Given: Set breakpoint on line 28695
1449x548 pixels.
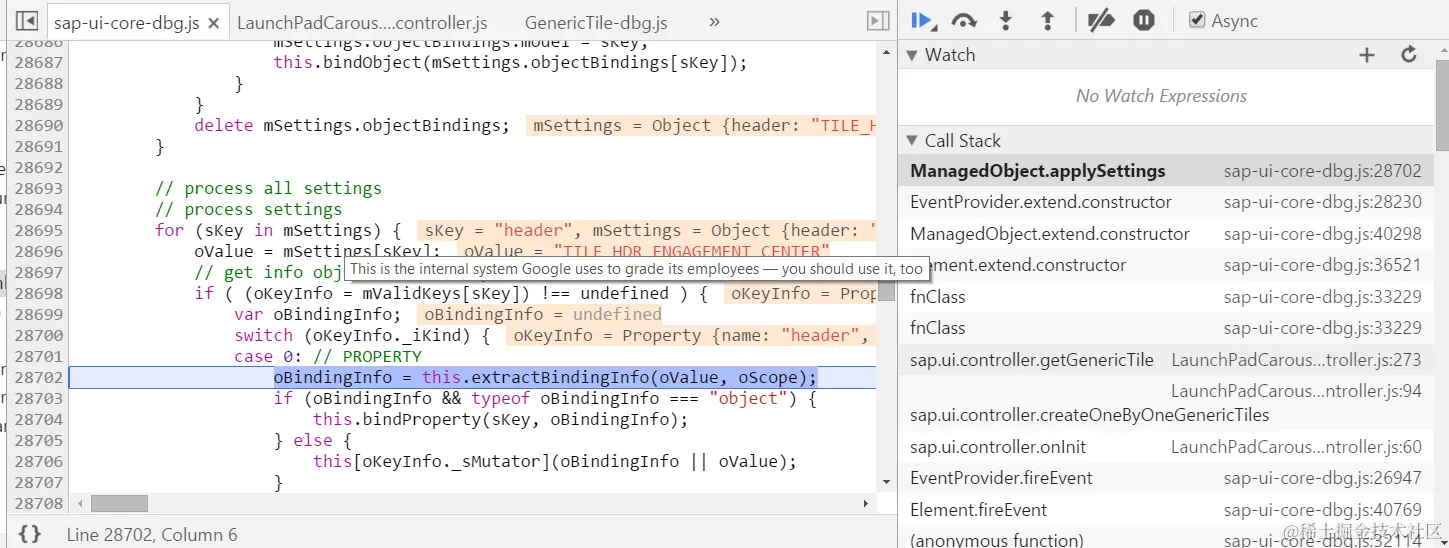Looking at the screenshot, I should coord(38,230).
